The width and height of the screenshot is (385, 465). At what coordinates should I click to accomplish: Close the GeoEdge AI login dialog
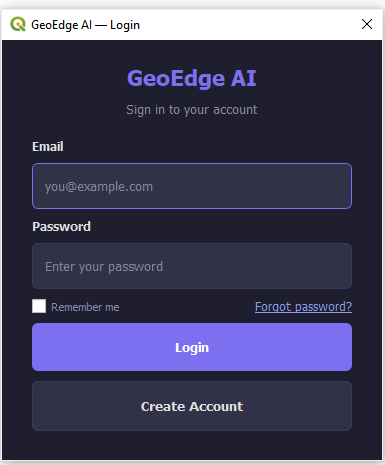367,24
